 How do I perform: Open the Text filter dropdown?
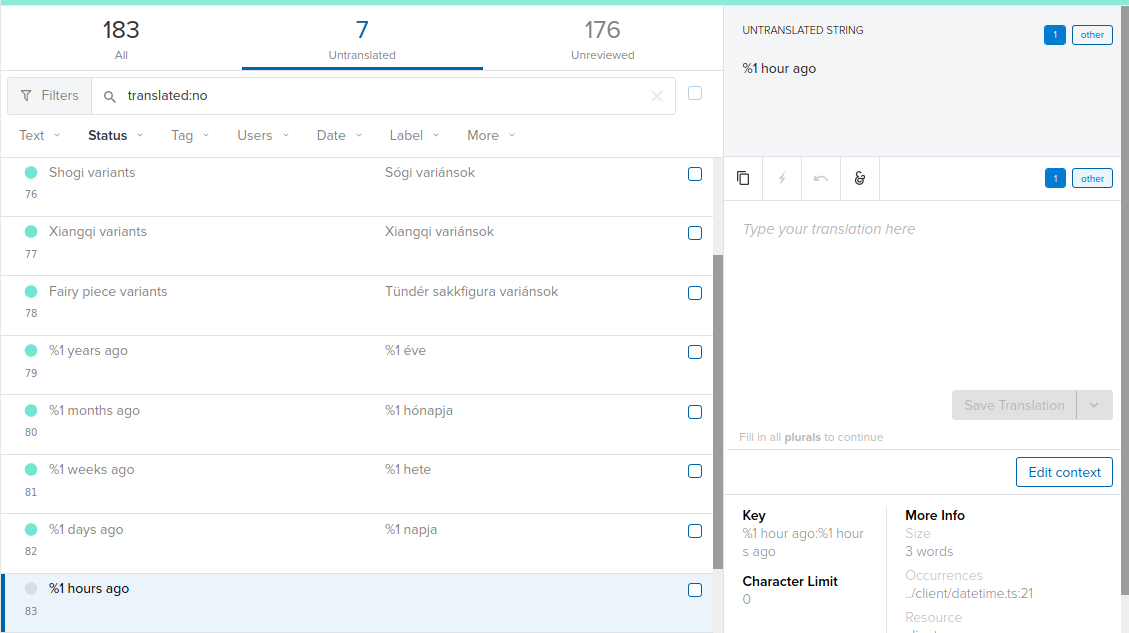(40, 135)
